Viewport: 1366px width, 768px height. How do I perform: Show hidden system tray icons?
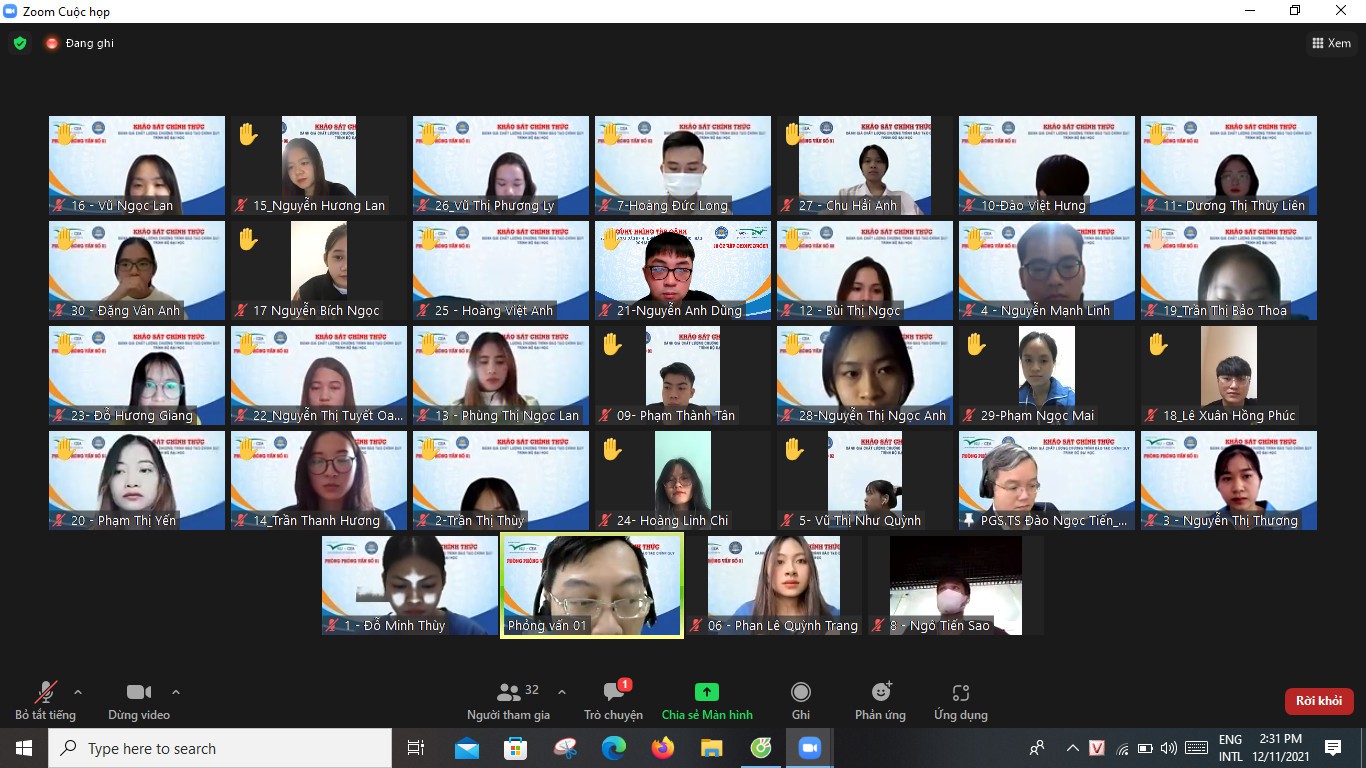(x=1072, y=748)
